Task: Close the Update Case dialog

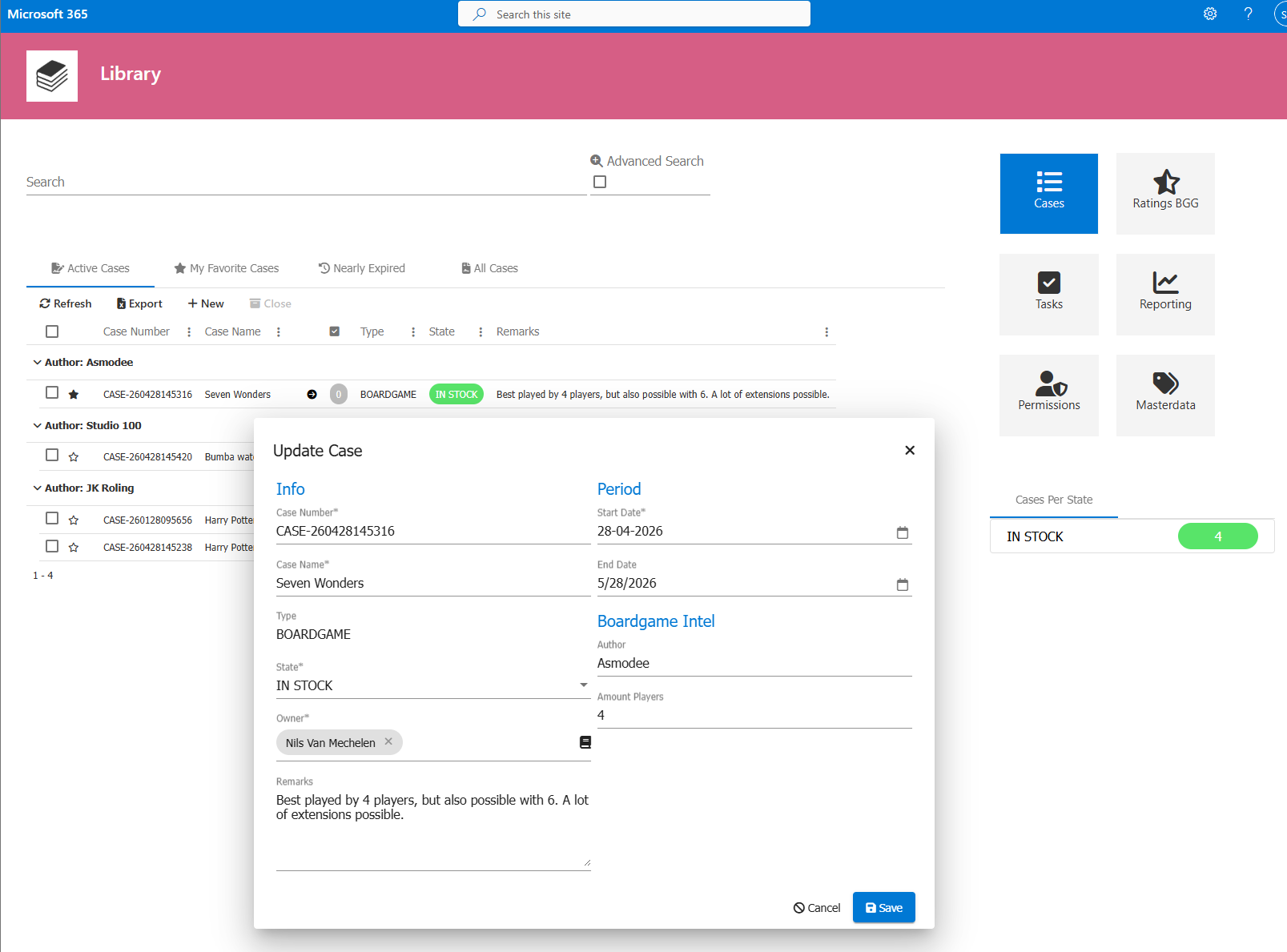Action: click(x=910, y=450)
